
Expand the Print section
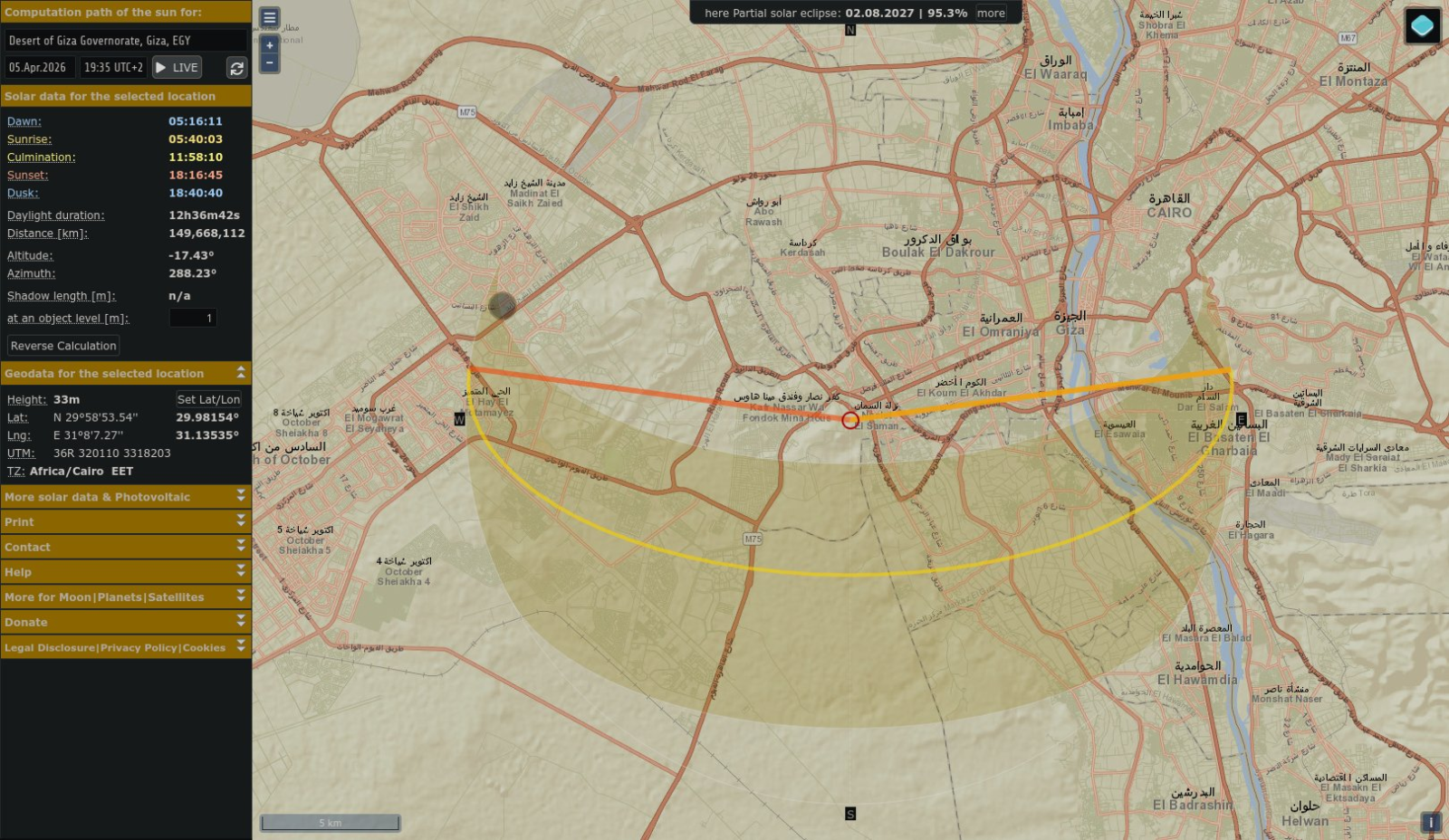[x=241, y=522]
